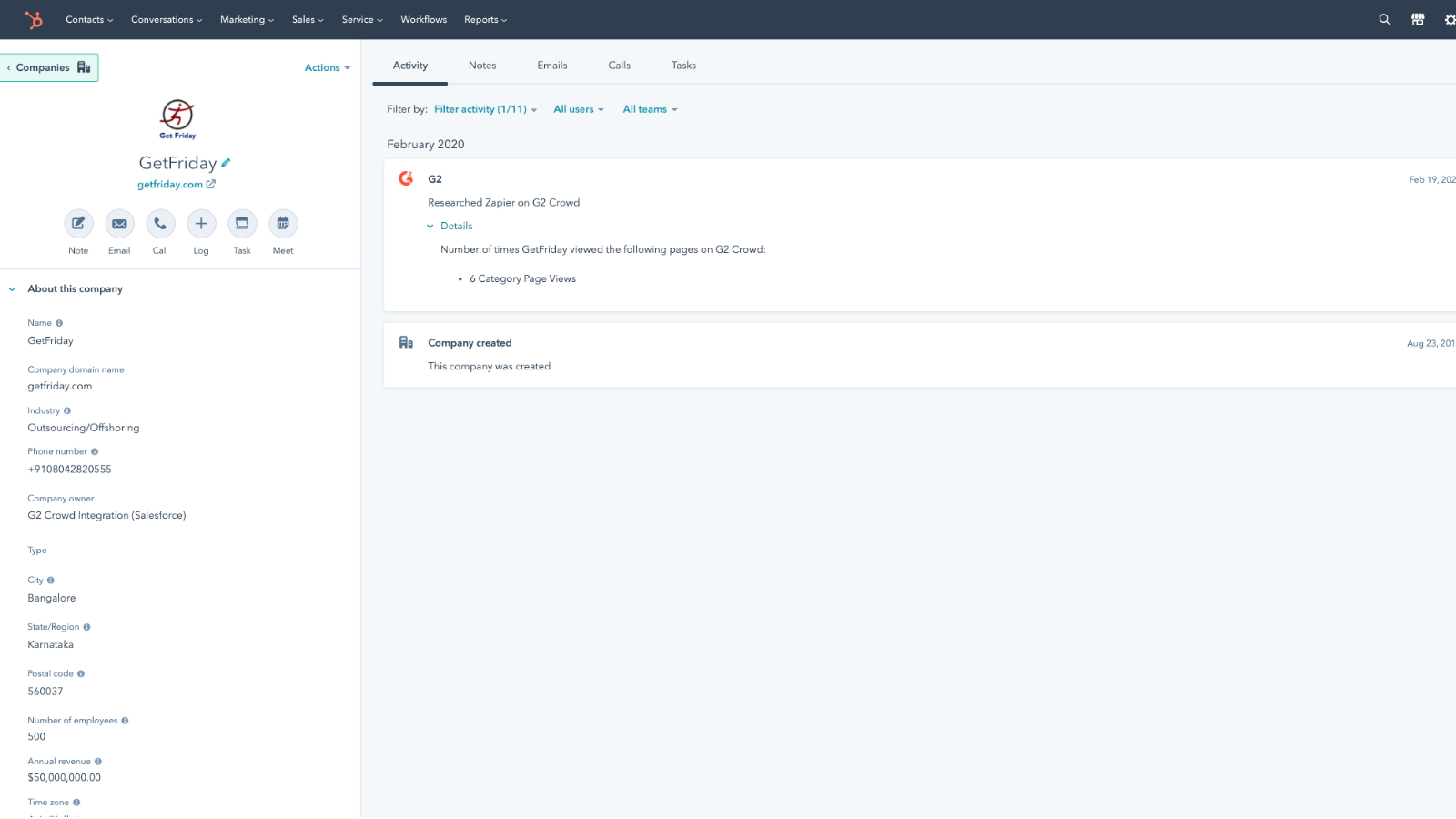Click the Meet calendar icon
The image size is (1456, 819).
[283, 224]
